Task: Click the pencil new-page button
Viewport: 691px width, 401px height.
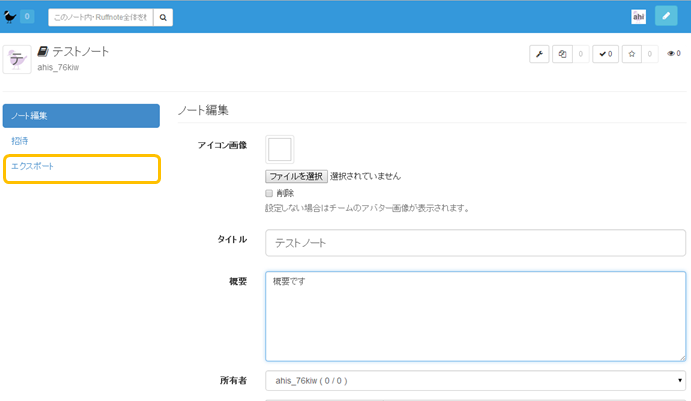Action: click(666, 17)
